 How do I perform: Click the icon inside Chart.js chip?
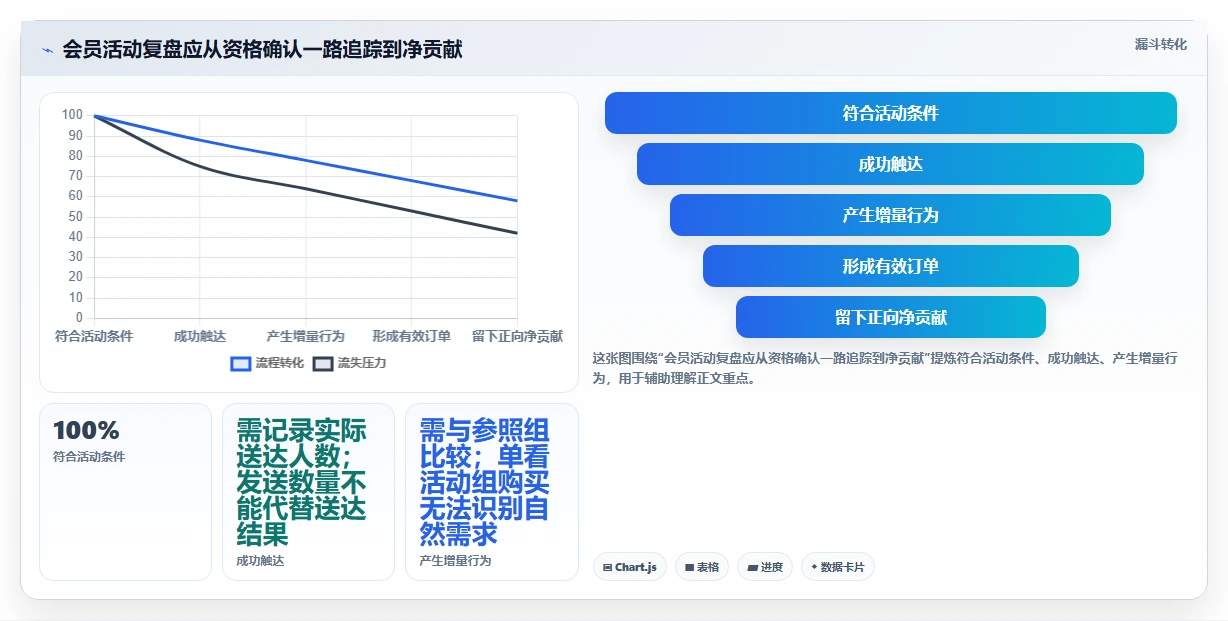click(607, 568)
